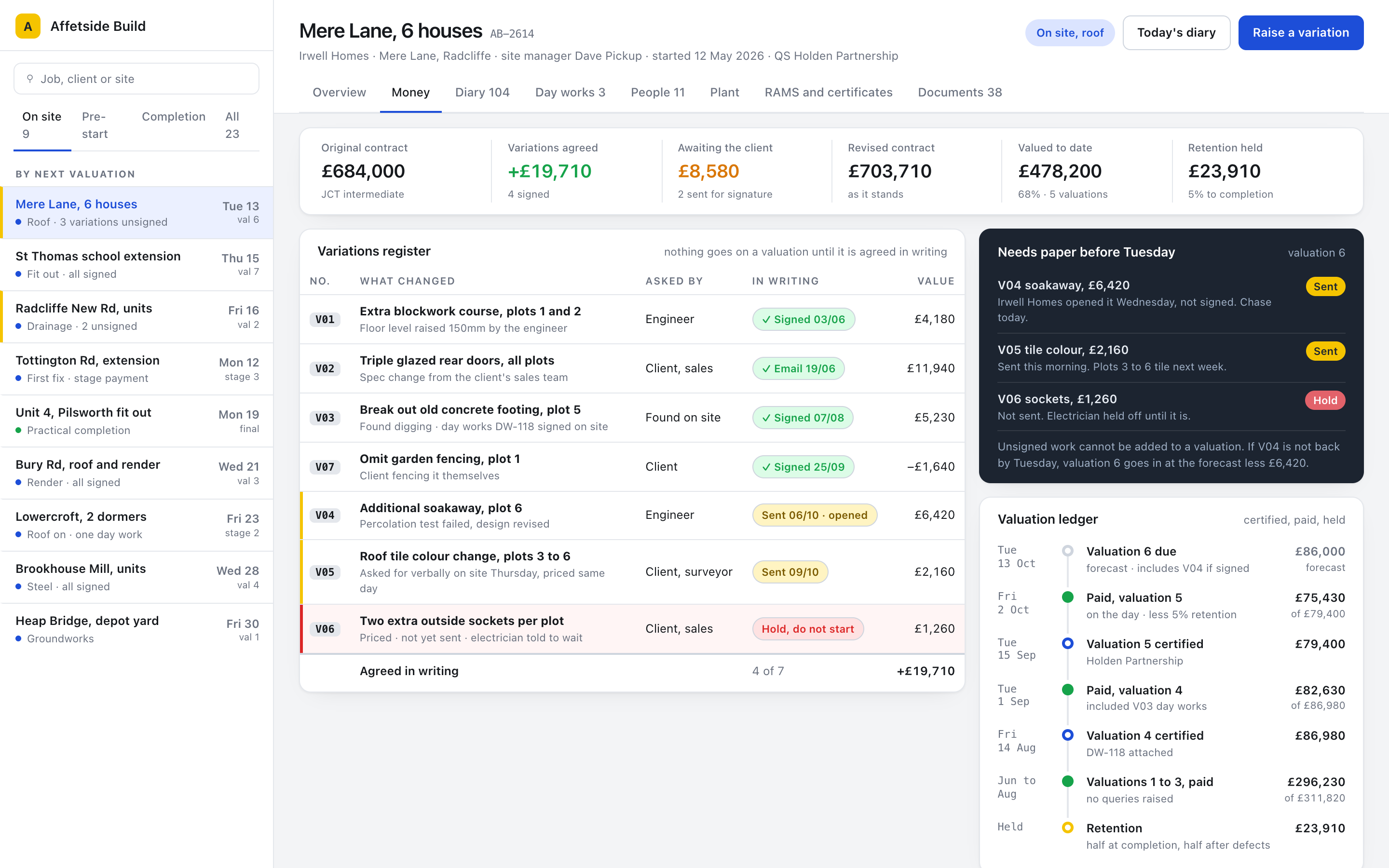Click the Triple glazed rear doors variation row
The image size is (1389, 868).
point(632,368)
